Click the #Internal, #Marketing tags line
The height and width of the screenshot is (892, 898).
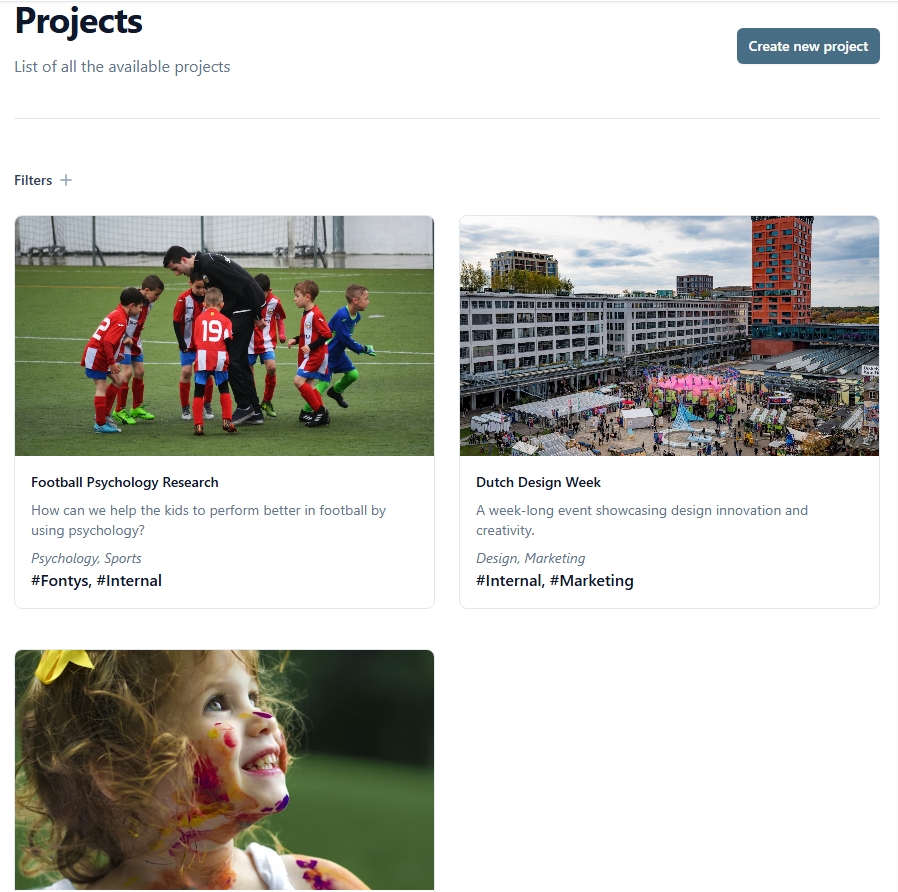[x=554, y=581]
